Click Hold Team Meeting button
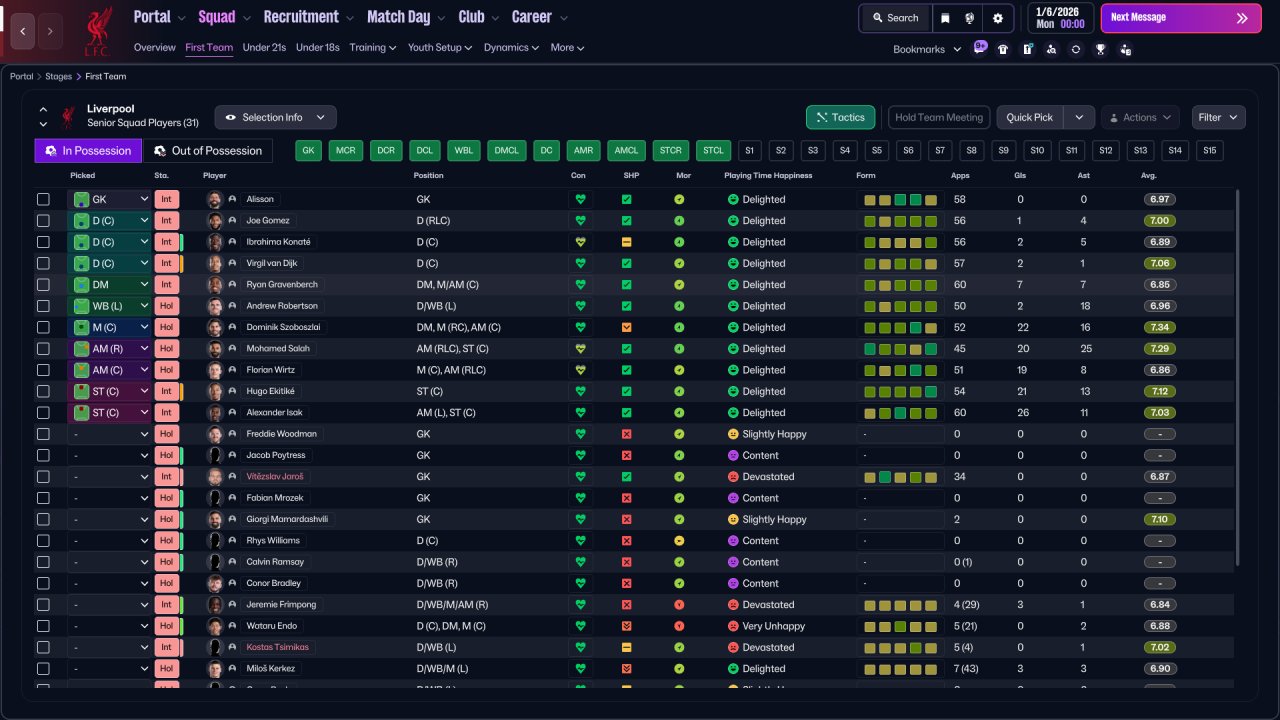The image size is (1280, 720). click(939, 117)
